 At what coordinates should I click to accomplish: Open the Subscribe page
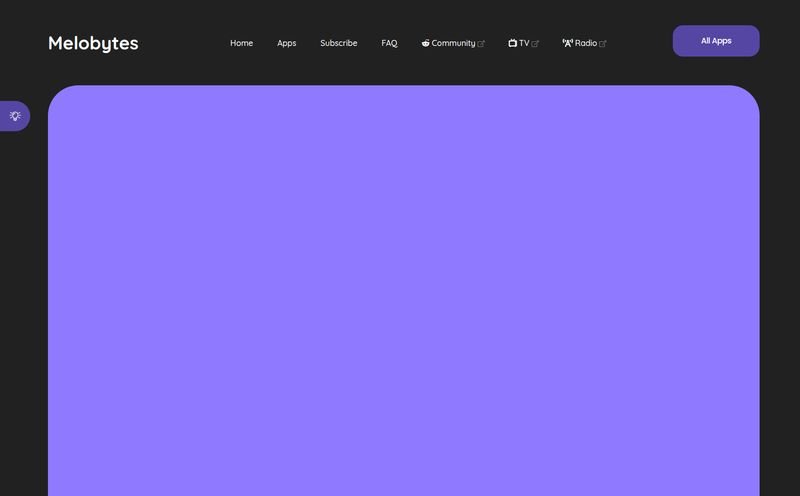click(338, 43)
